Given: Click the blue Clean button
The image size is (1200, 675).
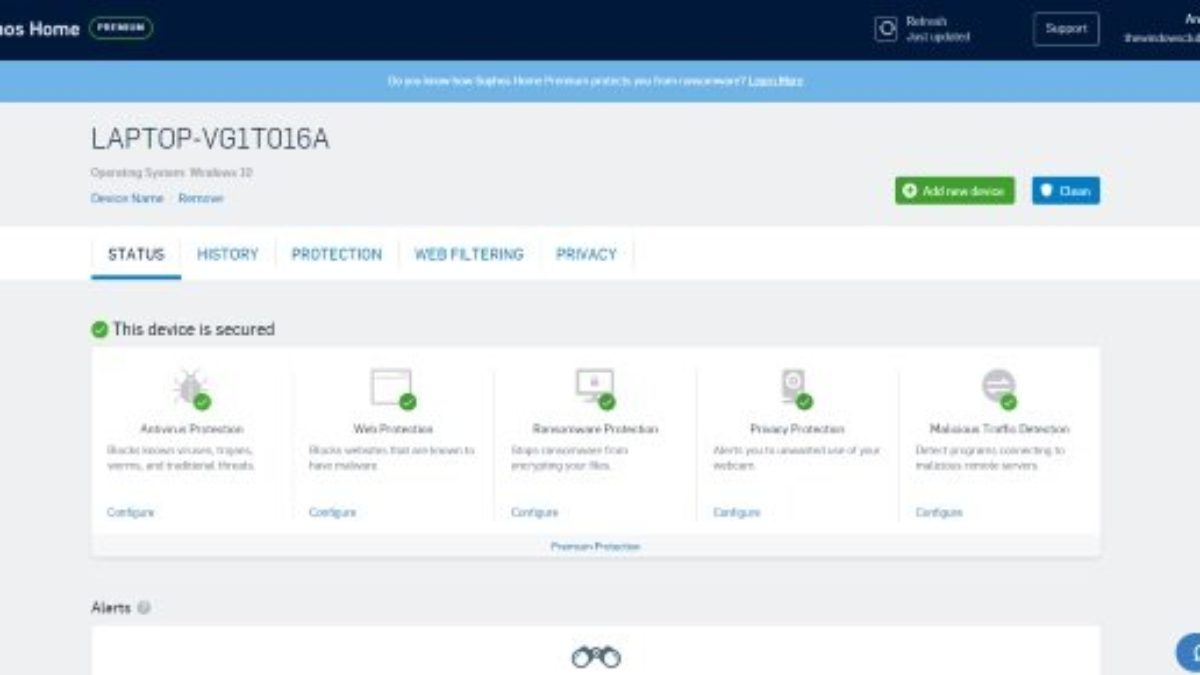Looking at the screenshot, I should pyautogui.click(x=1066, y=190).
